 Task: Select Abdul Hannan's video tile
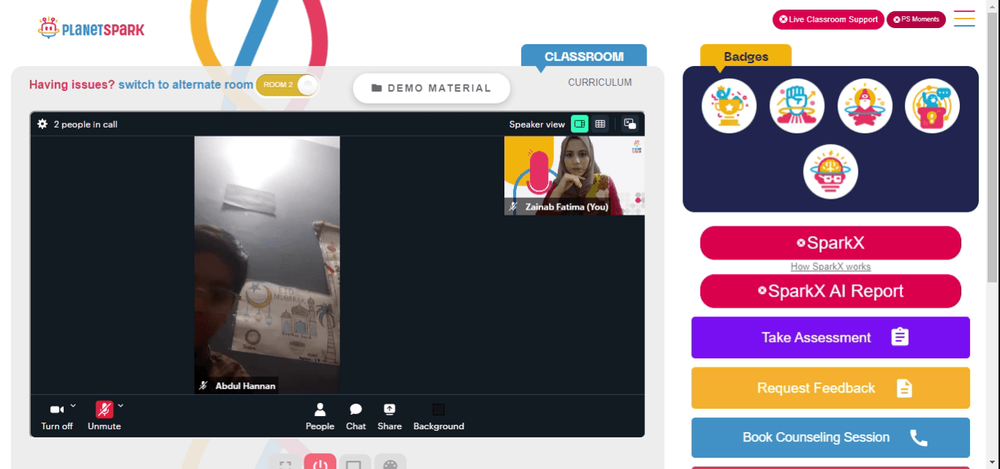click(267, 265)
